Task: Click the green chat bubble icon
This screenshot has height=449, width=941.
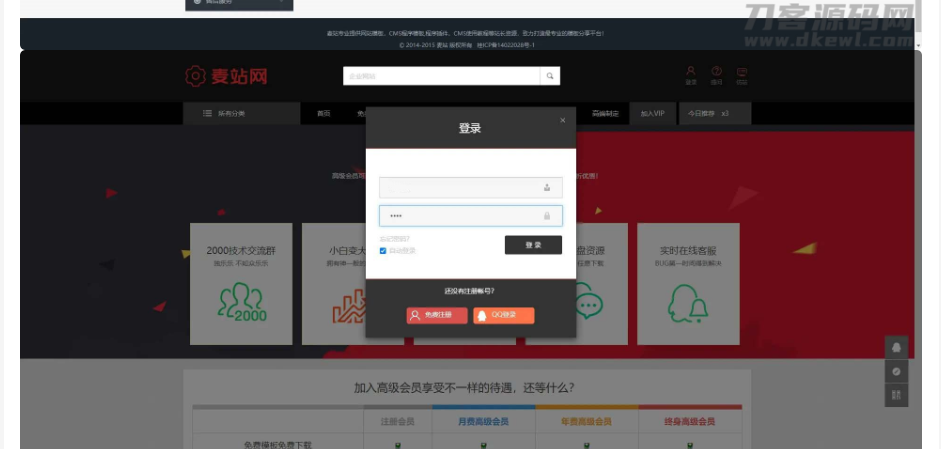Action: coord(589,301)
